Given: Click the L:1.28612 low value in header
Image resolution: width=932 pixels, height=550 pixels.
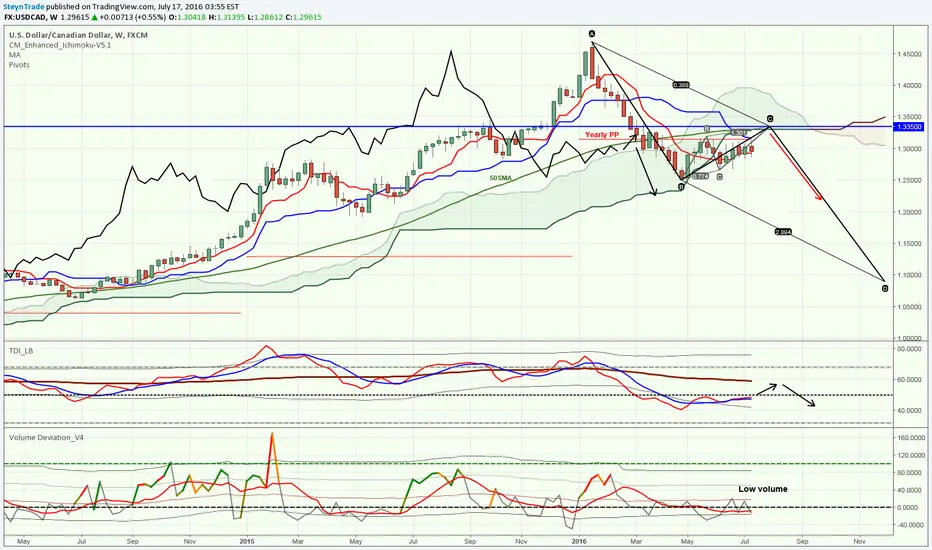Looking at the screenshot, I should (265, 17).
